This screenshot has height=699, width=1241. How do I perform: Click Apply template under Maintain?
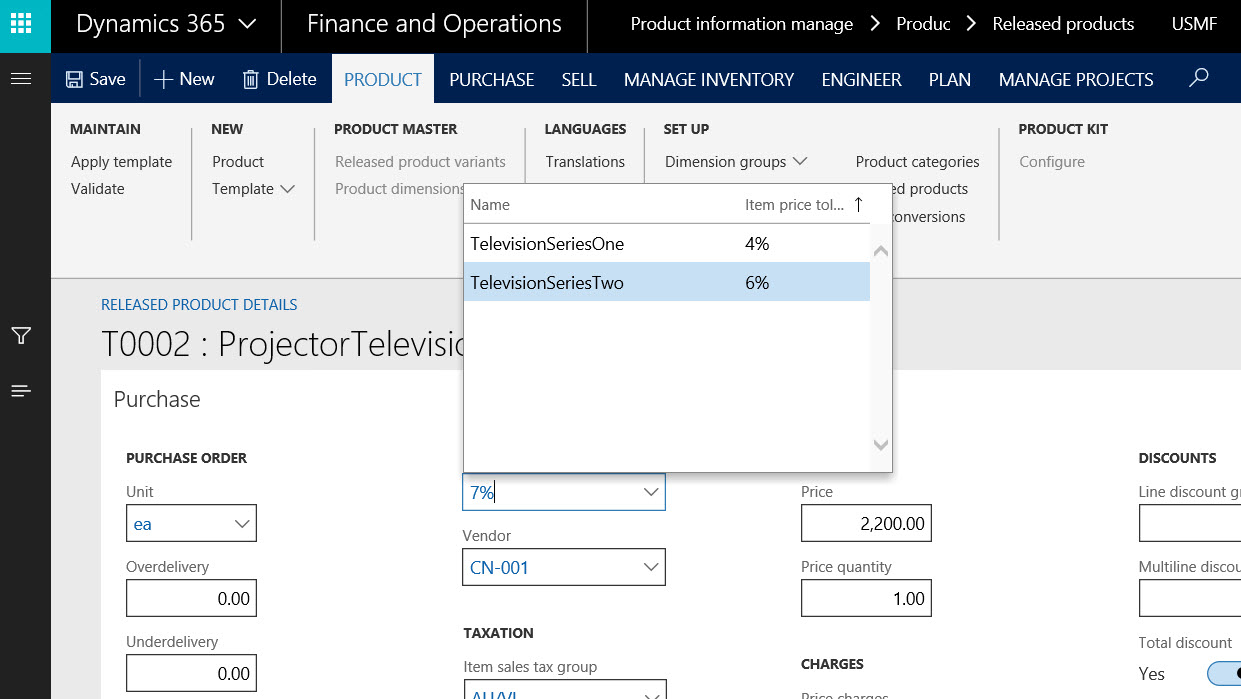tap(121, 162)
